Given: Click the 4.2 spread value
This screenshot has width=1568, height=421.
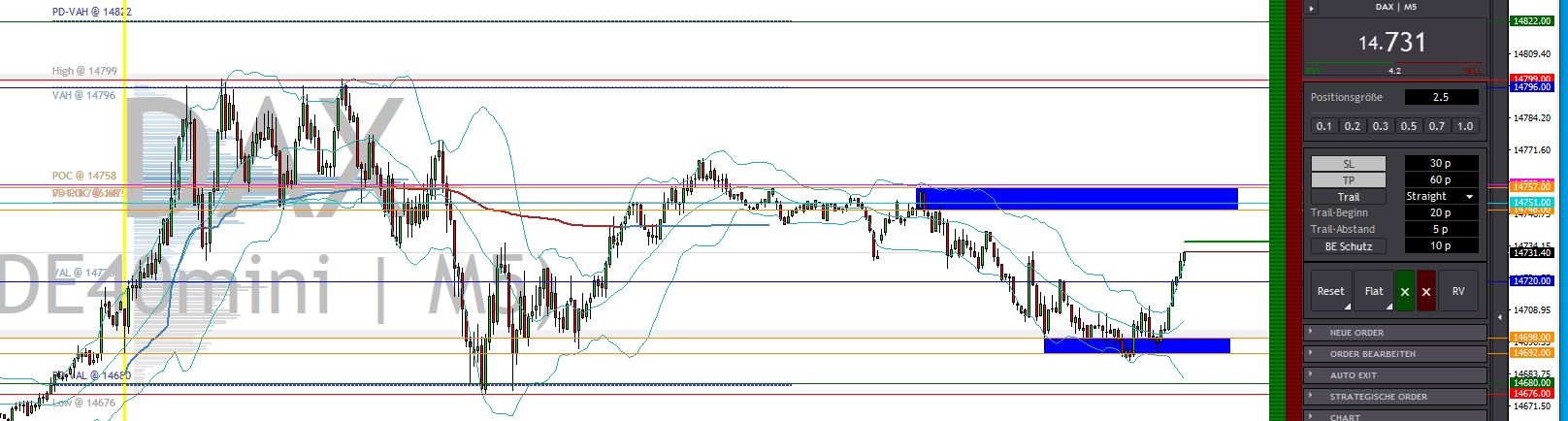Looking at the screenshot, I should [x=1394, y=70].
